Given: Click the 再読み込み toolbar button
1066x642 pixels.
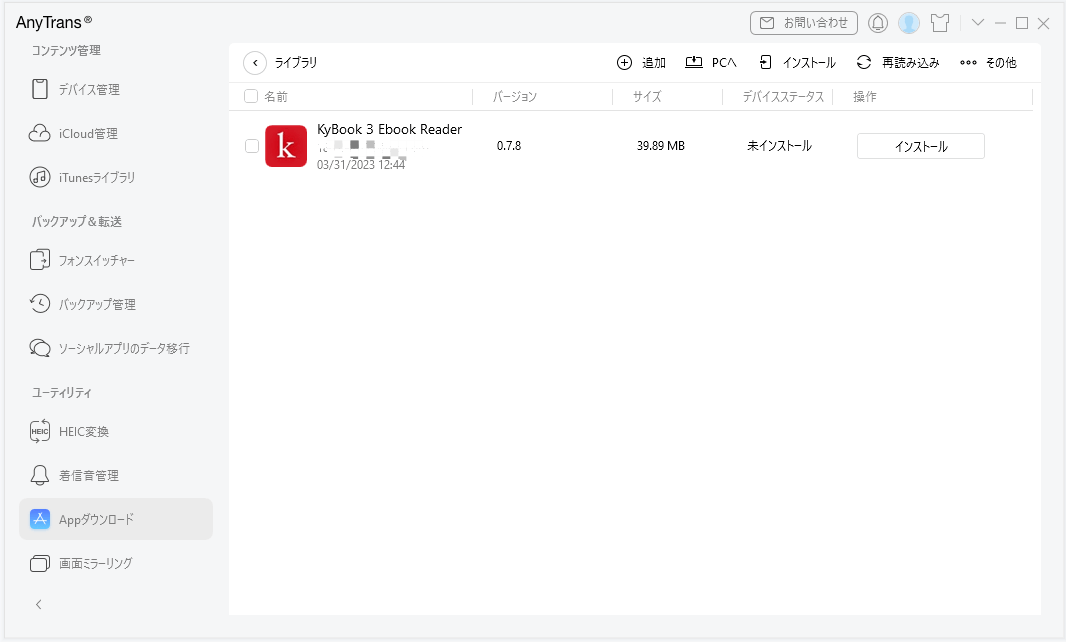Looking at the screenshot, I should [897, 63].
